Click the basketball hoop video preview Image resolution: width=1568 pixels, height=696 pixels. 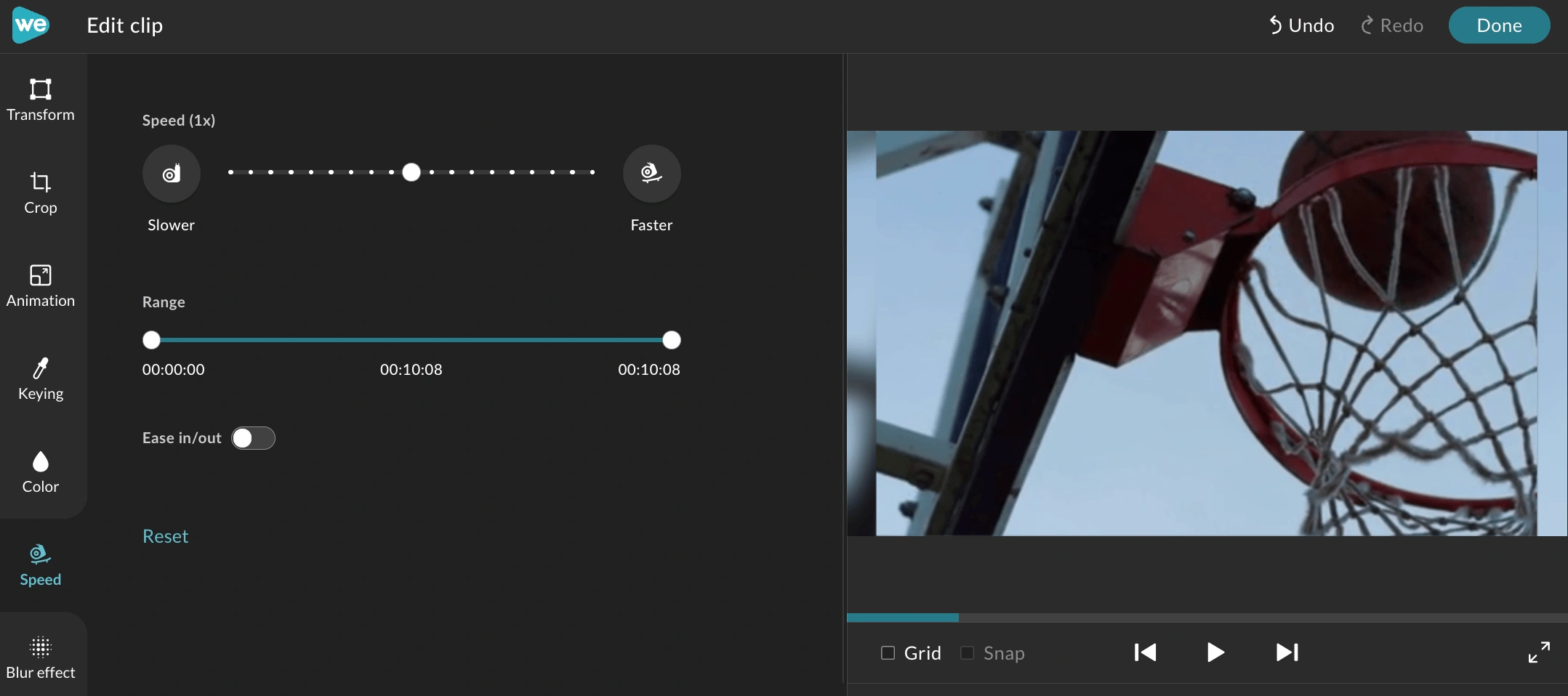point(1207,333)
